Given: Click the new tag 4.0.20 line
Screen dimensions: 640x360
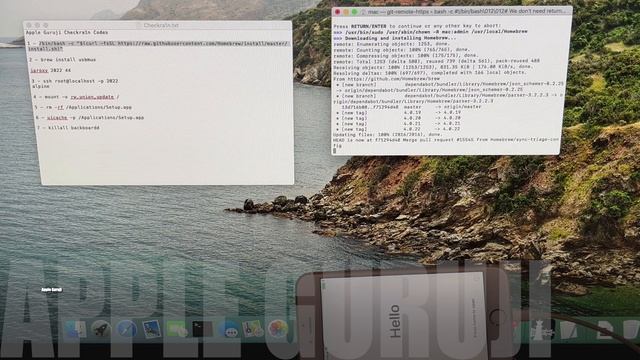Looking at the screenshot, I should click(398, 118).
